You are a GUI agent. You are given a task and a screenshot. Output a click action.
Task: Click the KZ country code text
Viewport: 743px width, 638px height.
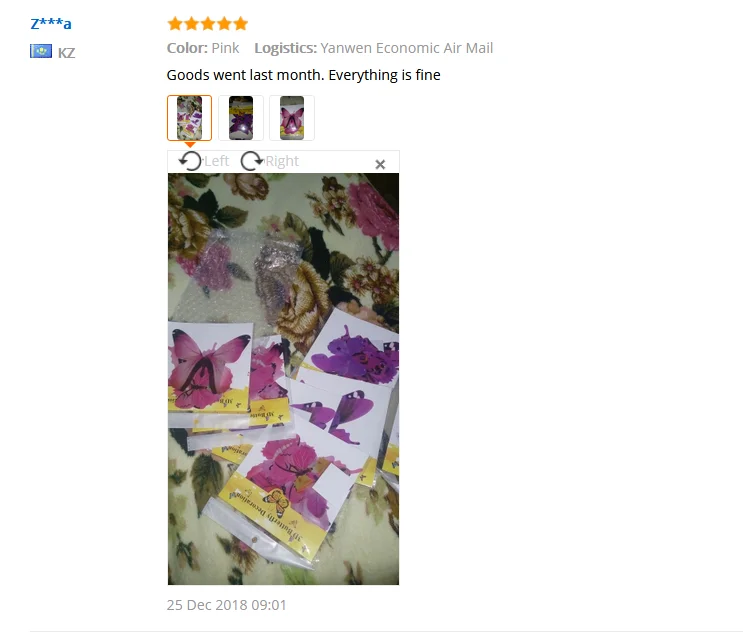coord(66,53)
